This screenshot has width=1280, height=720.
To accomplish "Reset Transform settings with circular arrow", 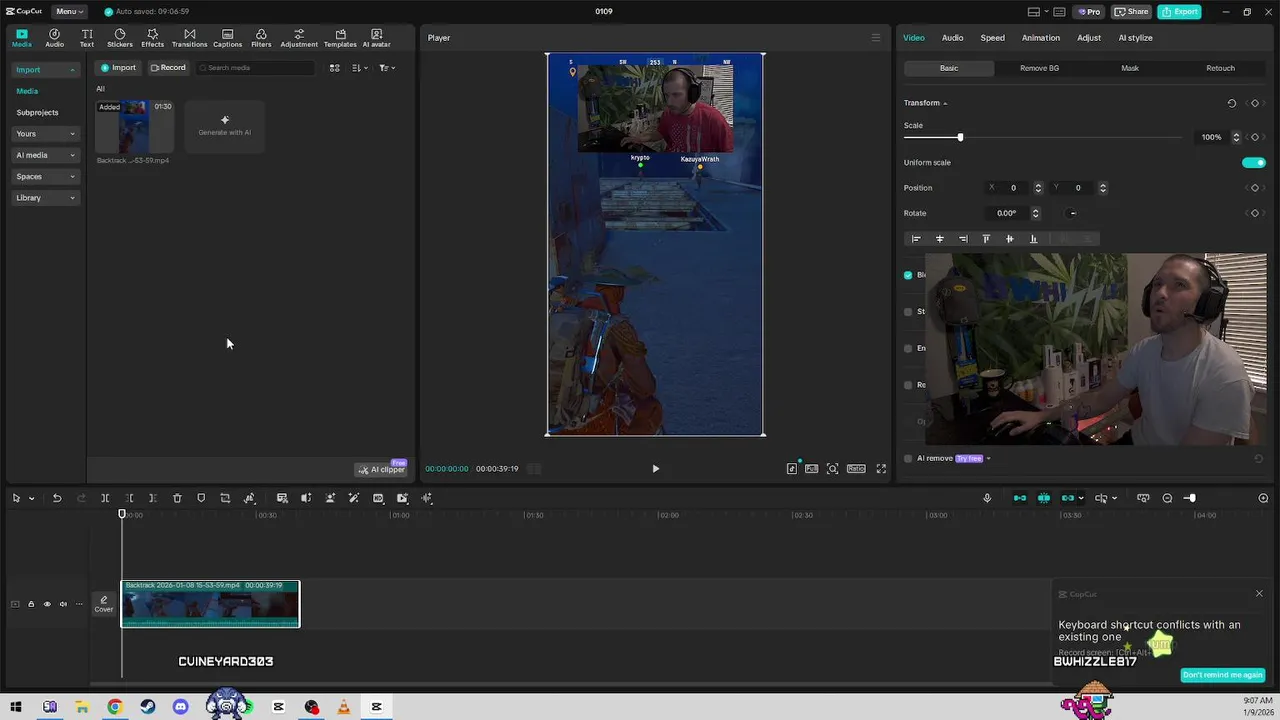I will tap(1231, 103).
